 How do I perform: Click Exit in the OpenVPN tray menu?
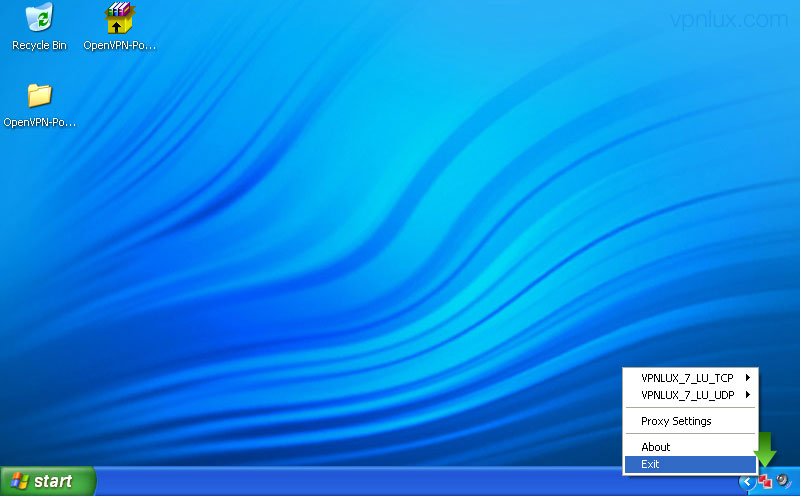[x=690, y=464]
